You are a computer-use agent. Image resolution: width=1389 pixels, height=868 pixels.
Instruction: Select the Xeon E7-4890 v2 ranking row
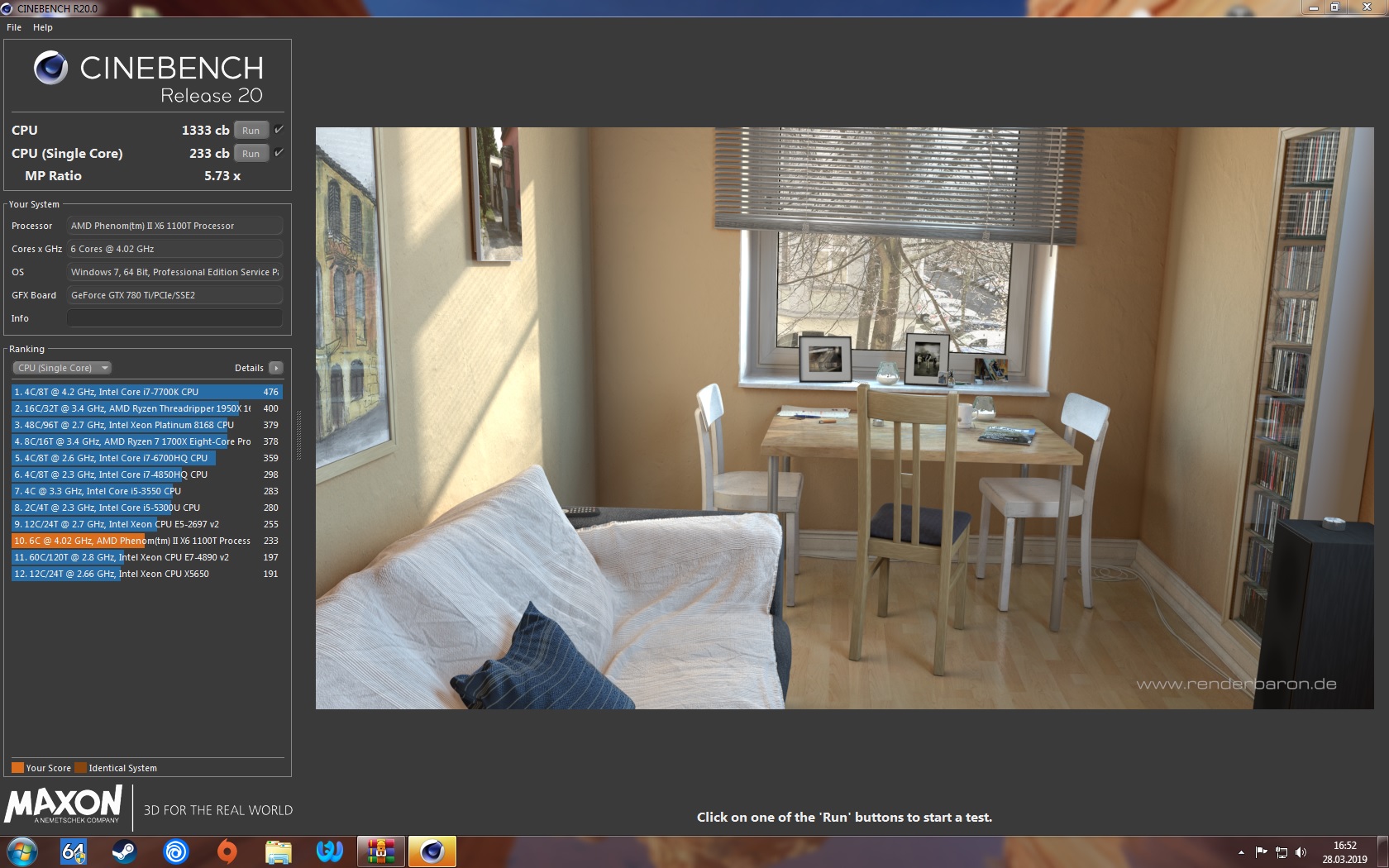pyautogui.click(x=147, y=557)
